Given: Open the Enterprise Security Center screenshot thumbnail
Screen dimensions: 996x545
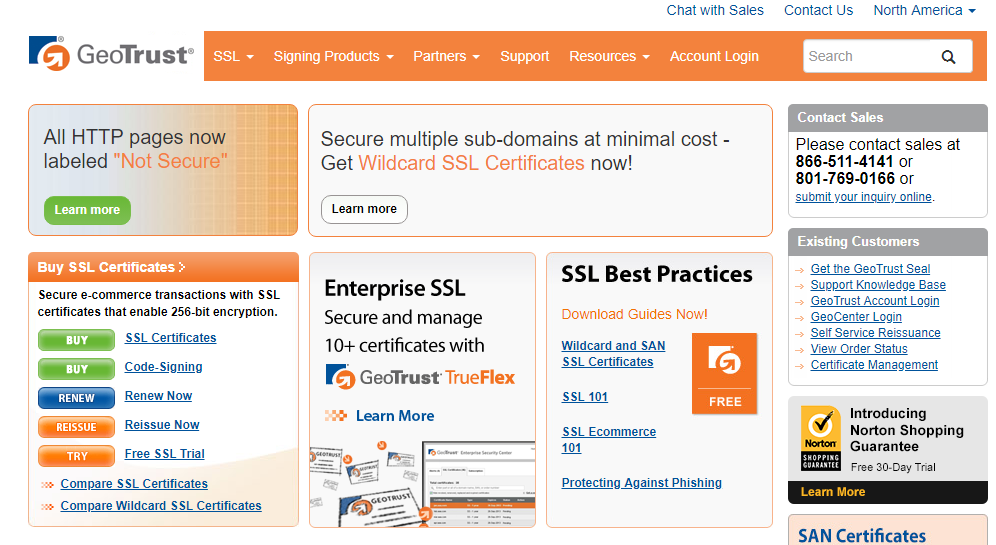Looking at the screenshot, I should coord(479,484).
